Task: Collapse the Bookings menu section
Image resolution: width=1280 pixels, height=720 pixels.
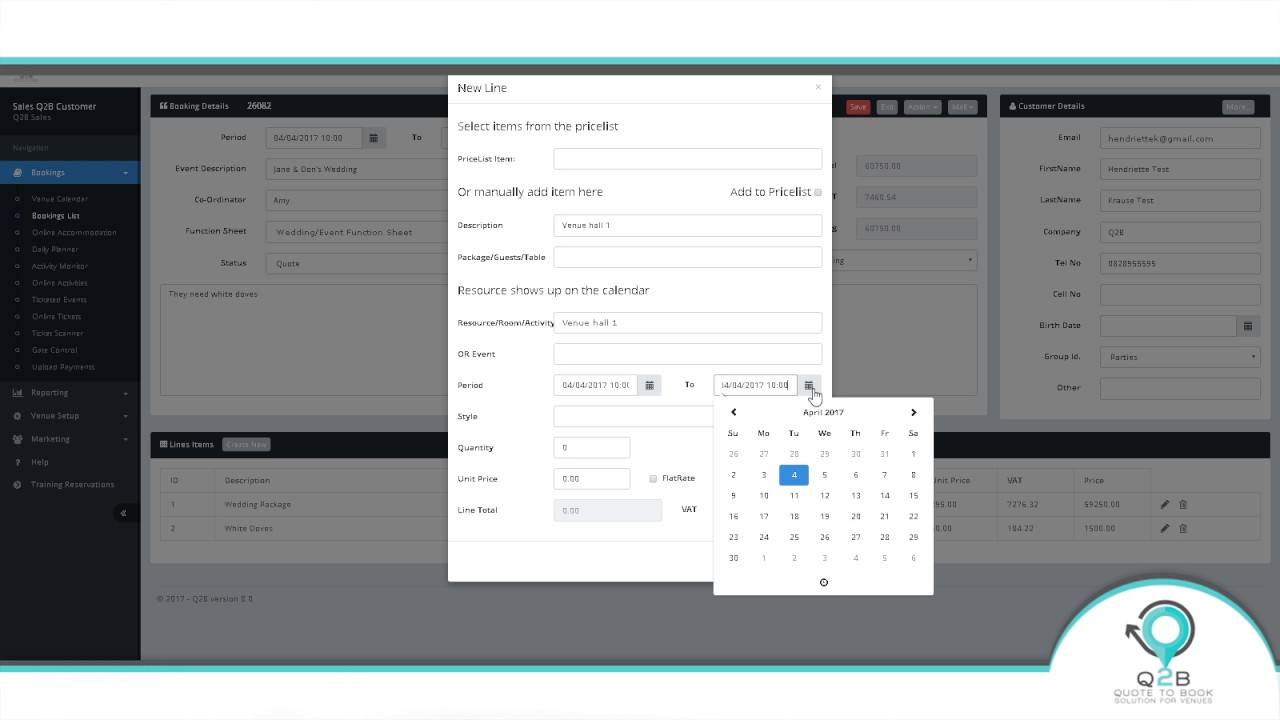Action: click(70, 173)
